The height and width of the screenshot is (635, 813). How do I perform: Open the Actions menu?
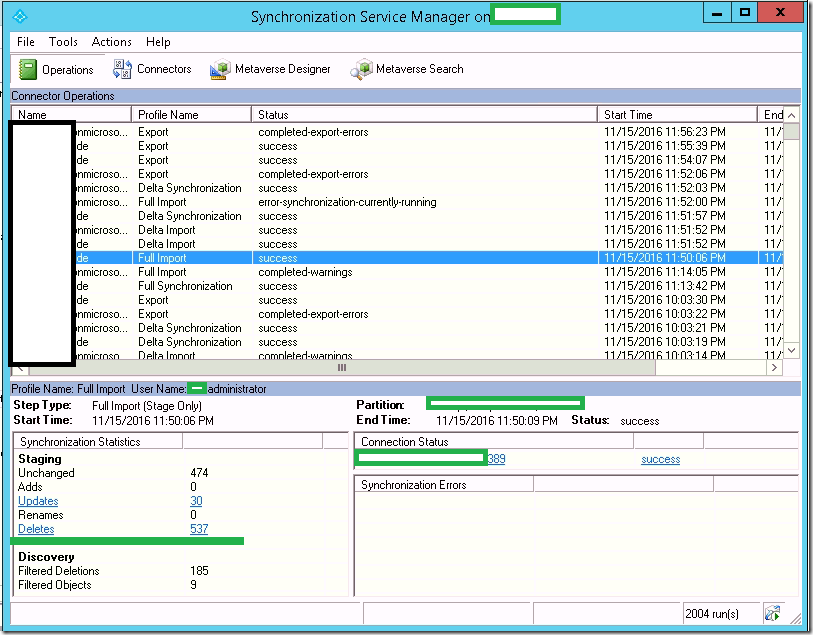tap(111, 42)
